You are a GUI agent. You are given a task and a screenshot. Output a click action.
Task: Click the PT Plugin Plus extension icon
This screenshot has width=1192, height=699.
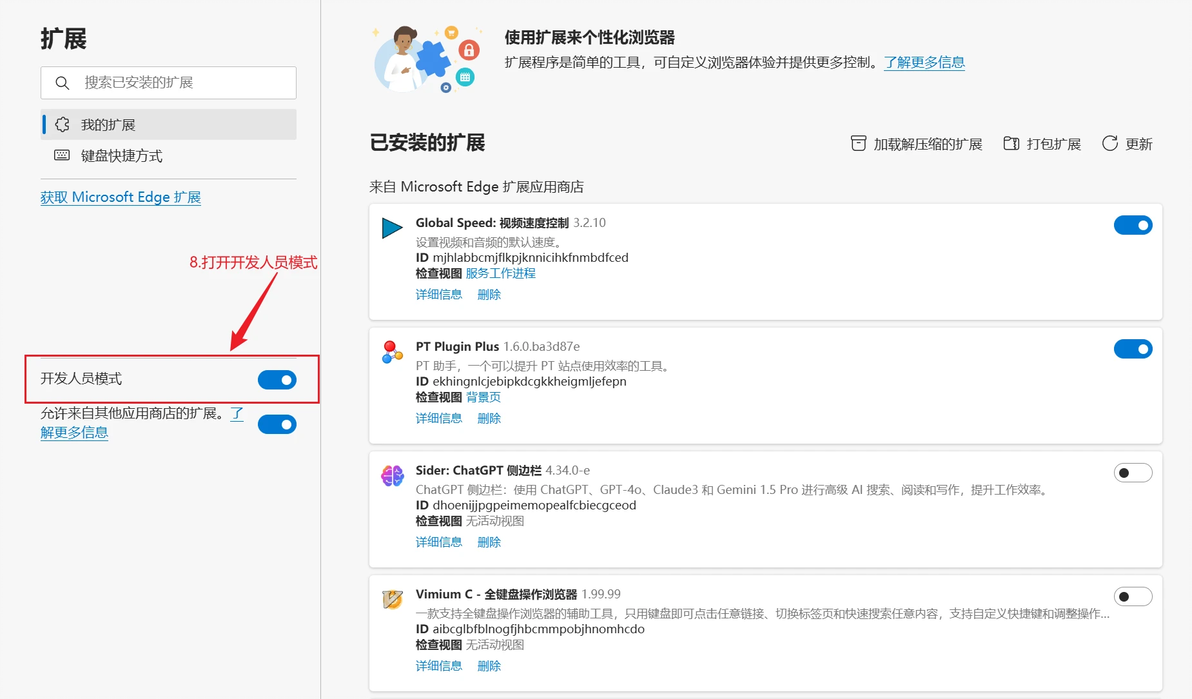[x=392, y=352]
